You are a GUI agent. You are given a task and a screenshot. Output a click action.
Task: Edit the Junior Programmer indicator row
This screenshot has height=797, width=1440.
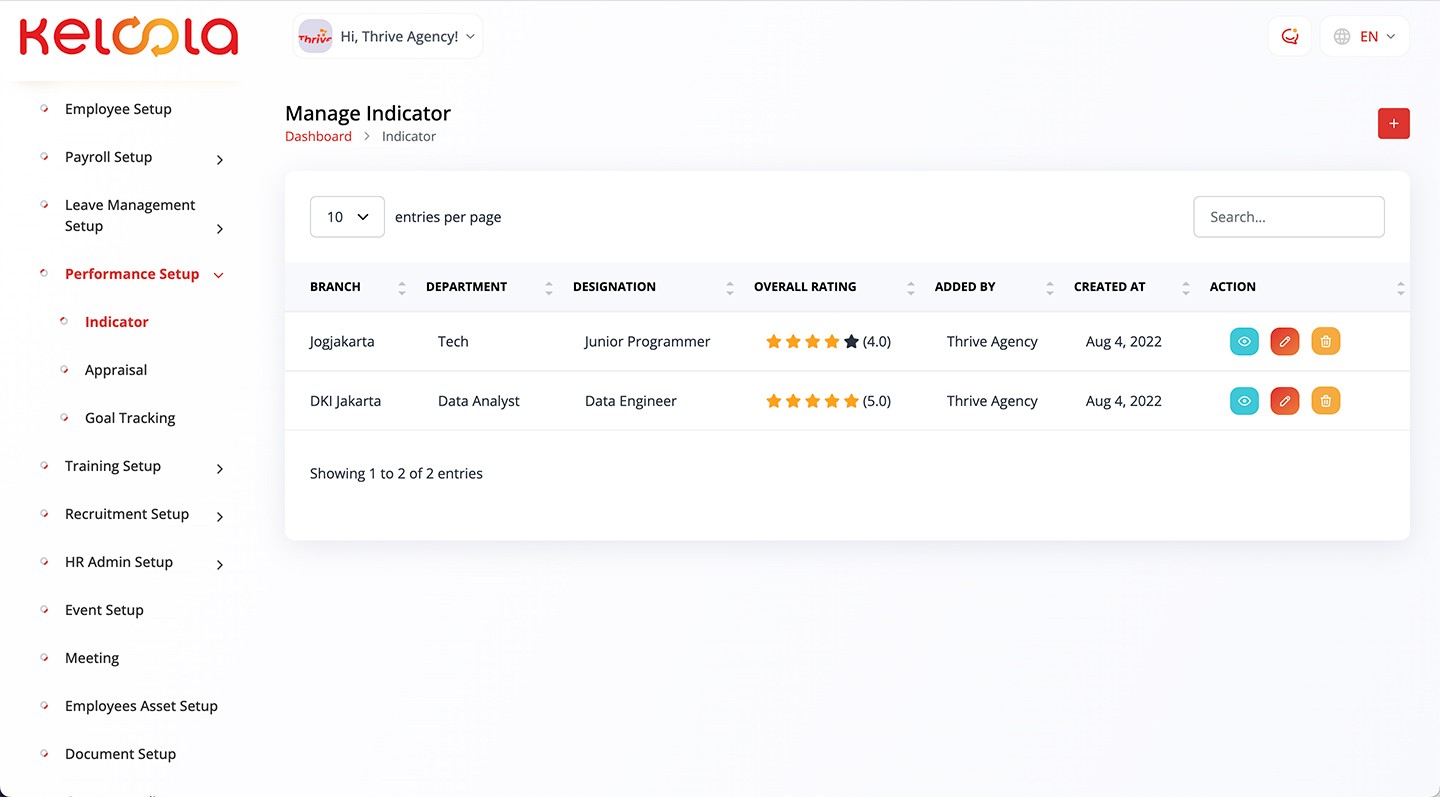click(x=1284, y=342)
